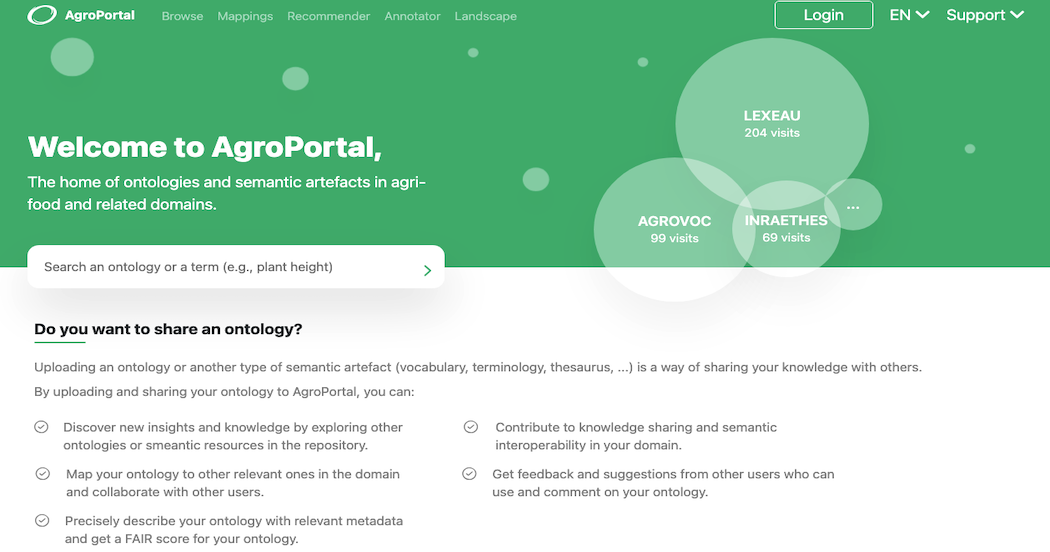The image size is (1050, 552).
Task: Click the checkmark icon beside "Discover new insights"
Action: tap(42, 427)
